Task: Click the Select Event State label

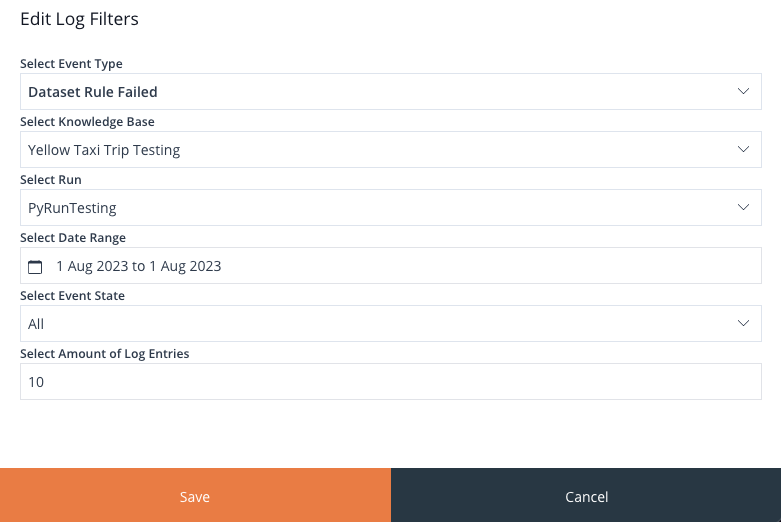Action: click(x=72, y=295)
